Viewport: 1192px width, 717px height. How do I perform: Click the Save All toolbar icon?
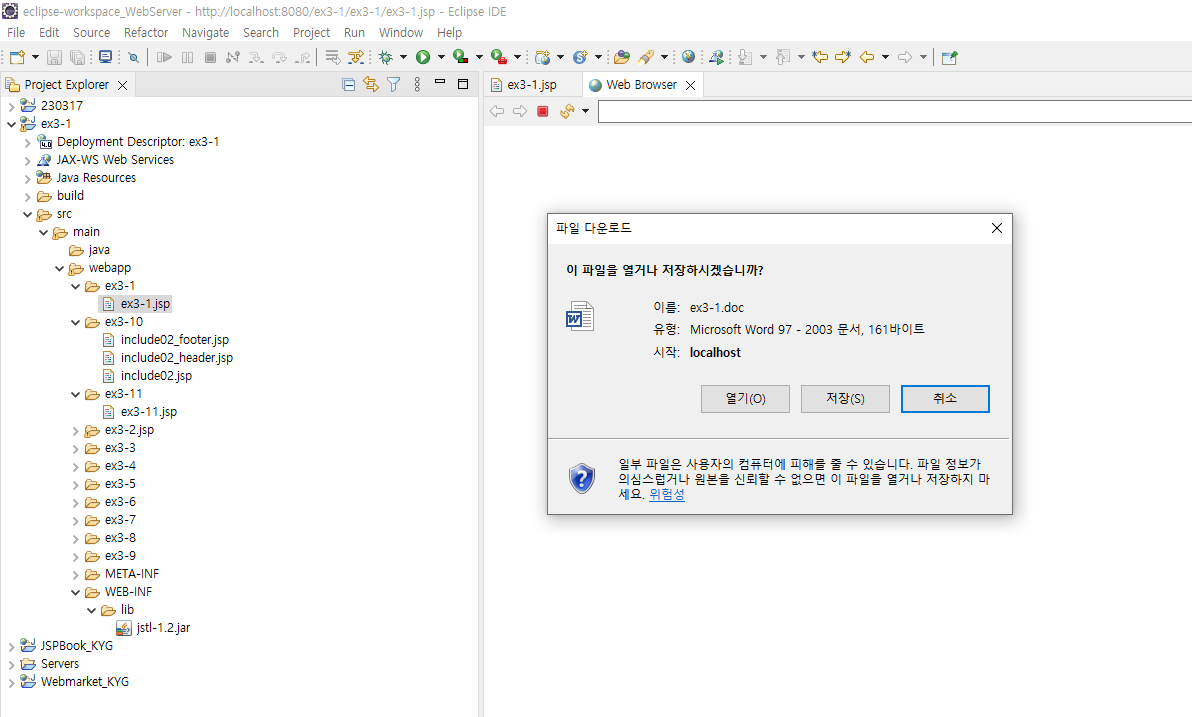78,57
